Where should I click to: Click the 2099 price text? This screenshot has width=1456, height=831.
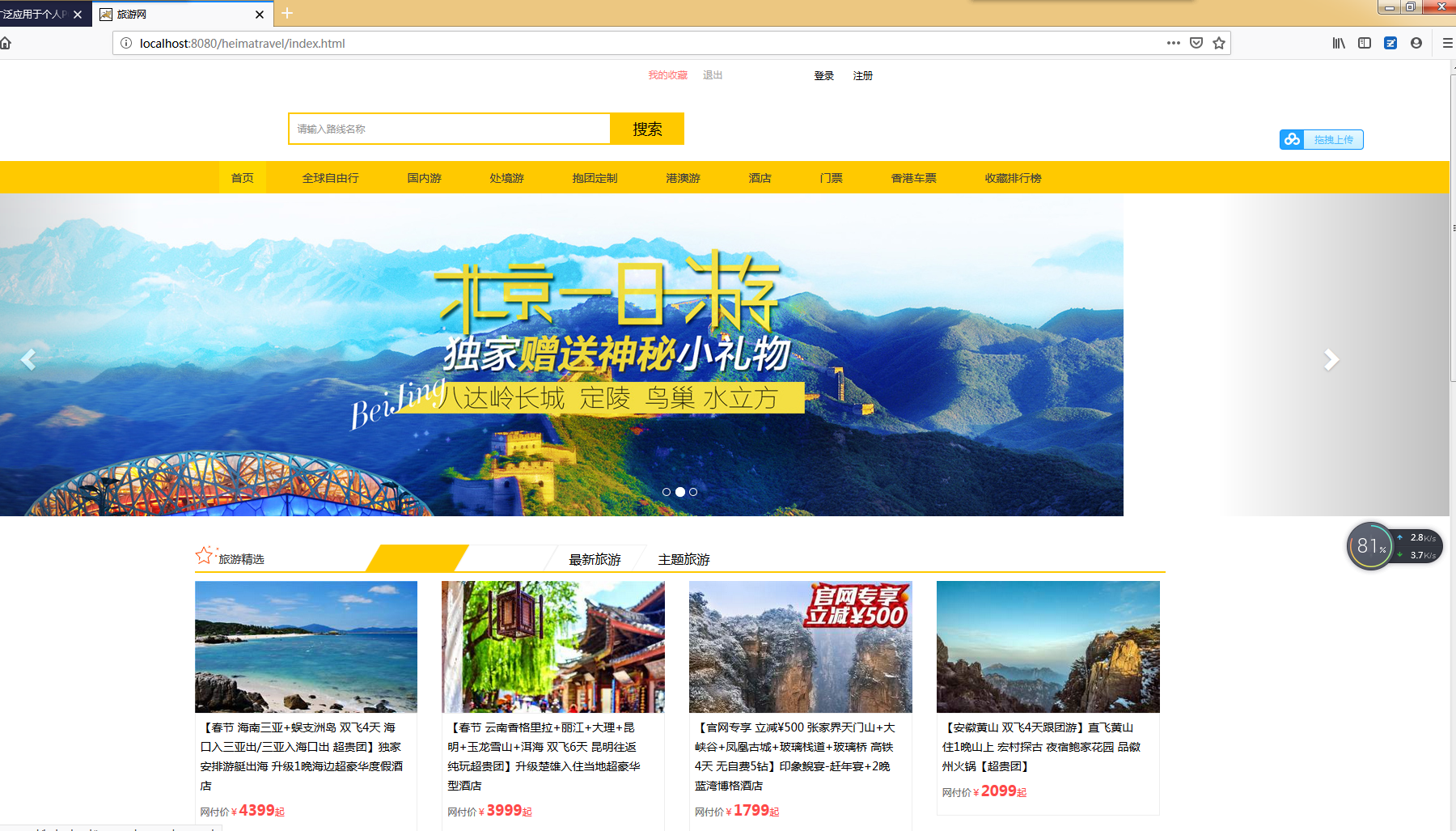pos(999,791)
